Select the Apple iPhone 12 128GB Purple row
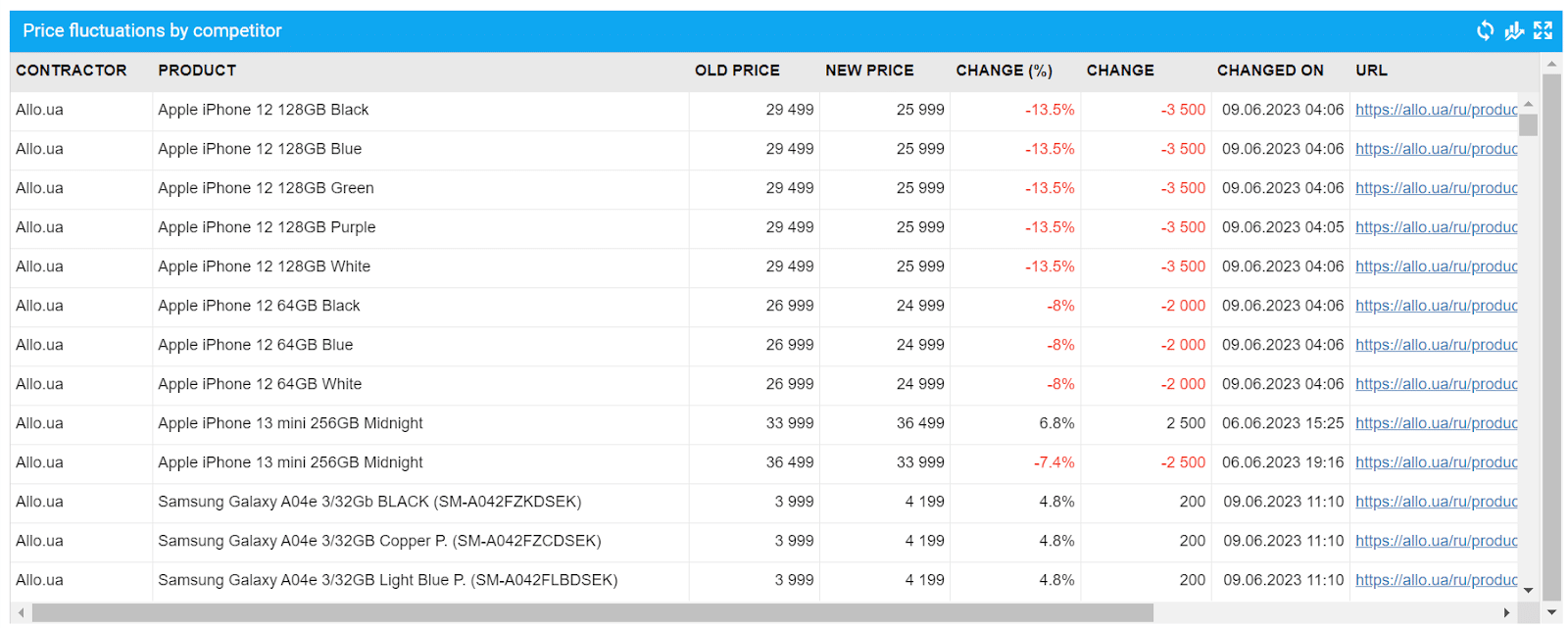 pos(267,227)
